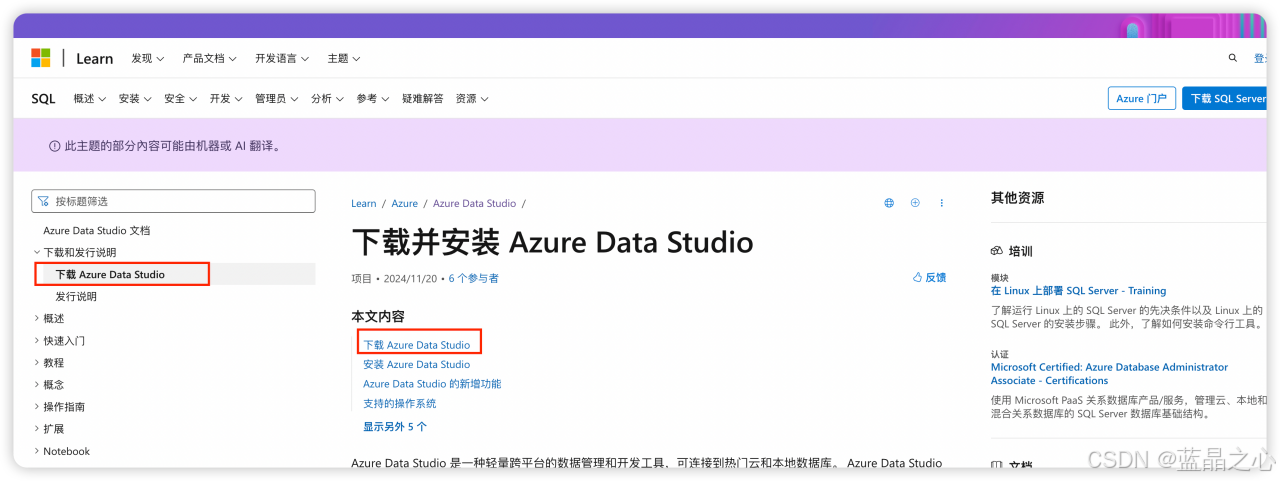The height and width of the screenshot is (481, 1280).
Task: Expand the 概述 sidebar node
Action: point(49,318)
